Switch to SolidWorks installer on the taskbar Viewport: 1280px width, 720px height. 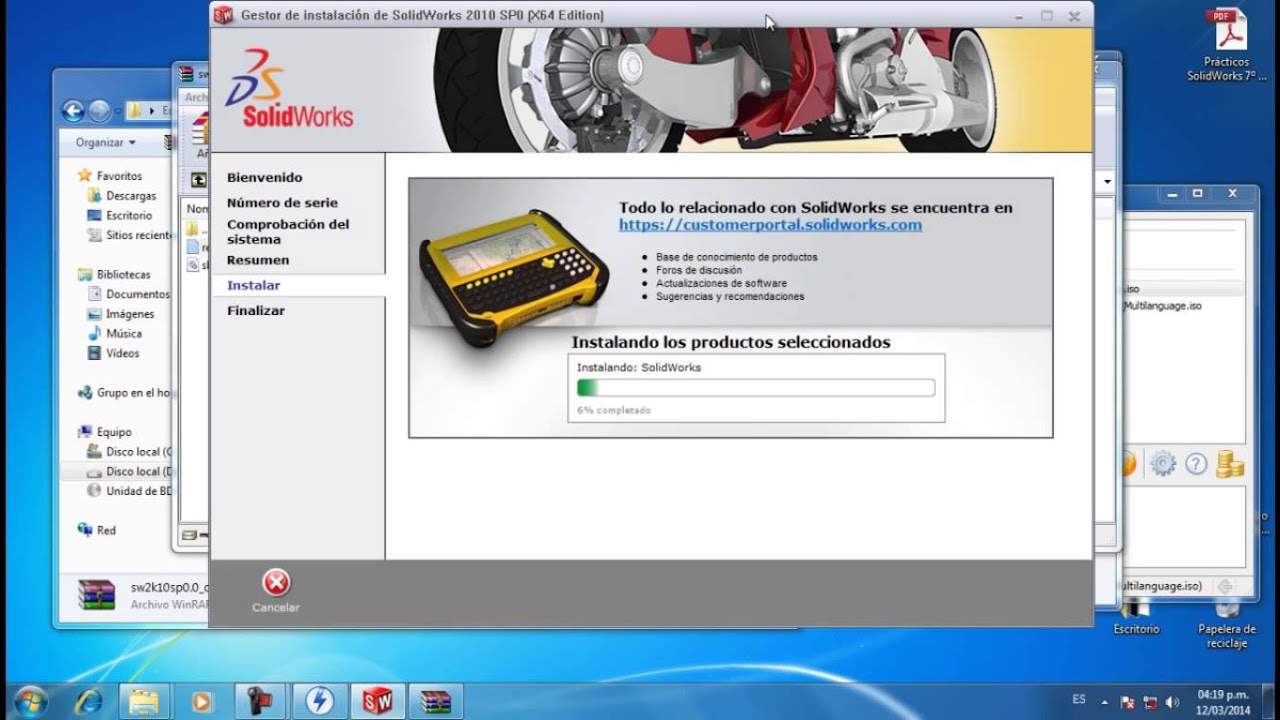378,700
